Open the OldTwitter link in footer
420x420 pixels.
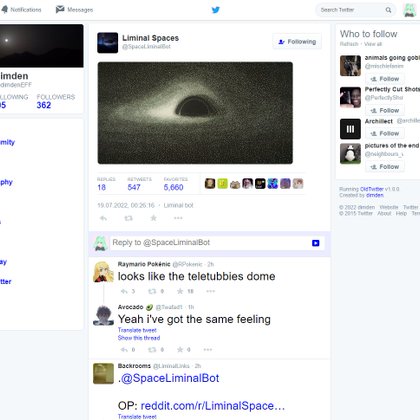[x=372, y=189]
